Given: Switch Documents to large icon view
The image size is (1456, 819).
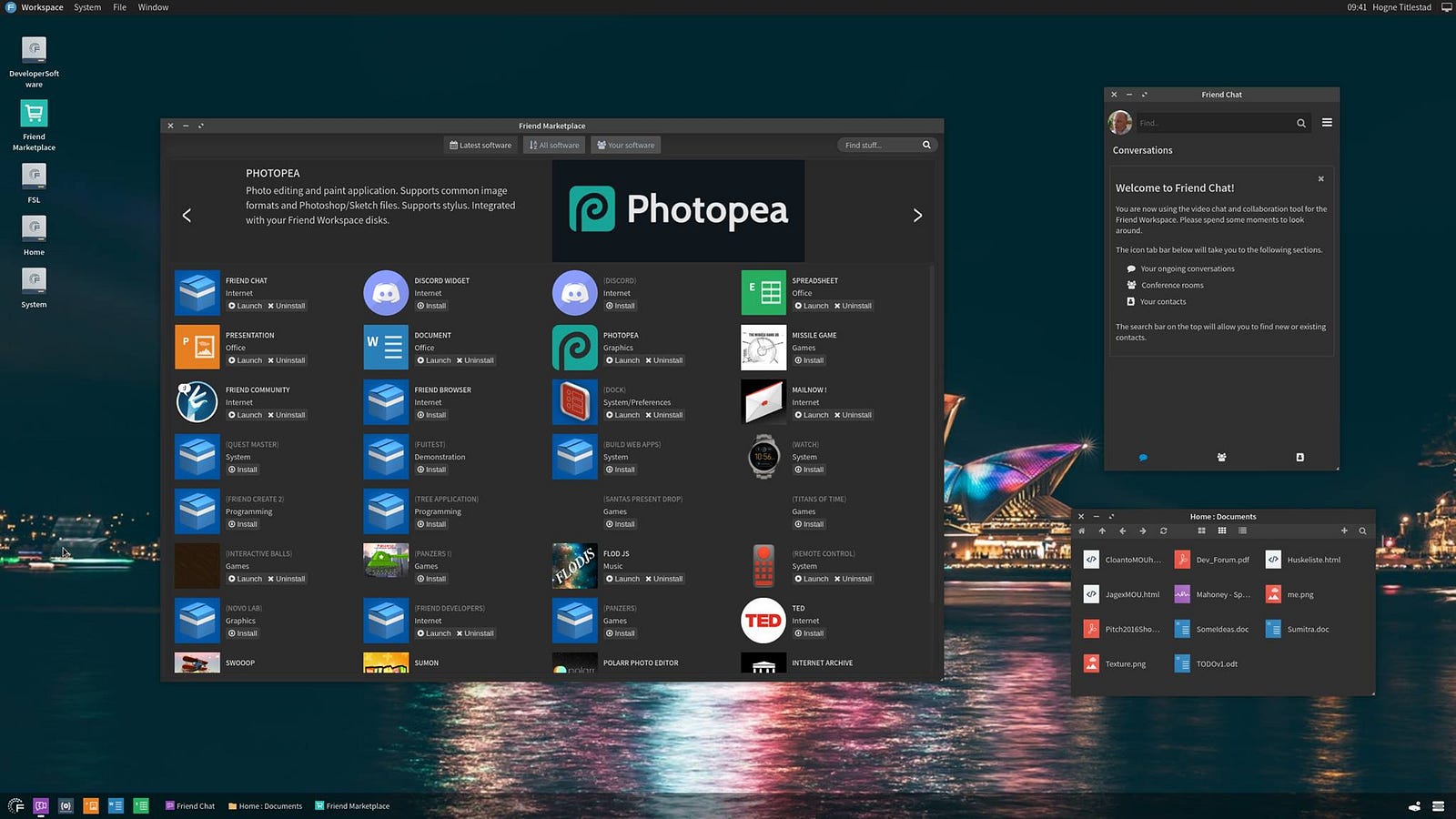Looking at the screenshot, I should pos(1202,531).
